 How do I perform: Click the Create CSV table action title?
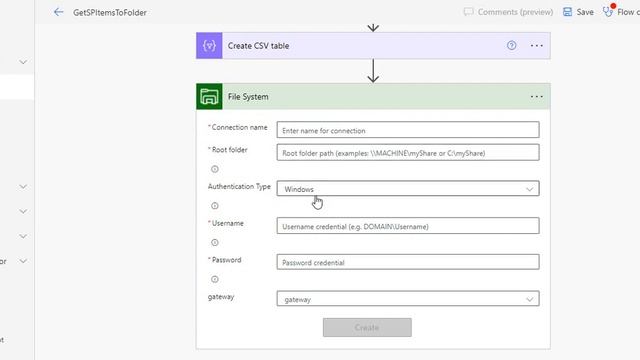[258, 46]
